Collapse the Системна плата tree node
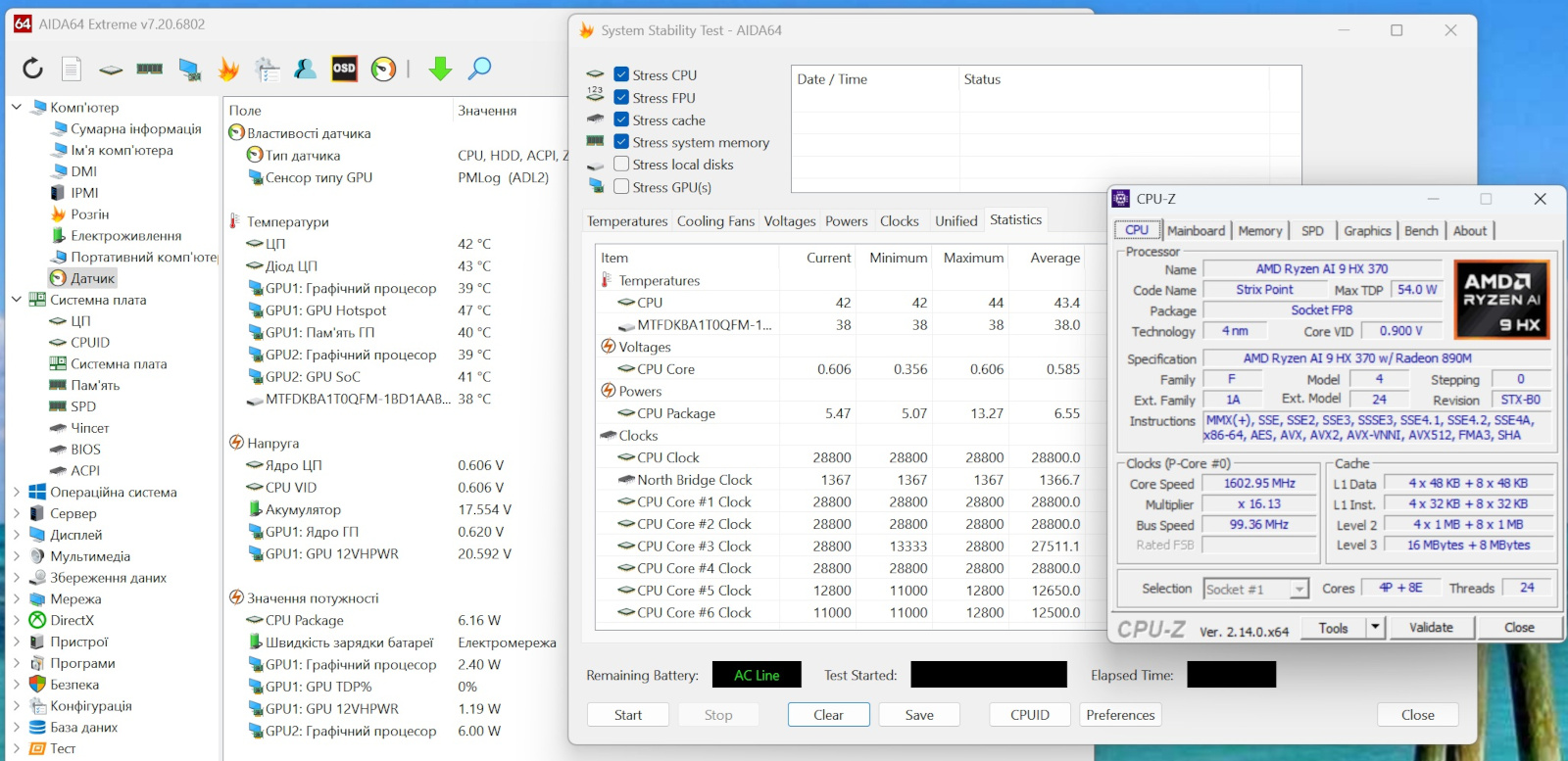The height and width of the screenshot is (761, 1568). [17, 300]
